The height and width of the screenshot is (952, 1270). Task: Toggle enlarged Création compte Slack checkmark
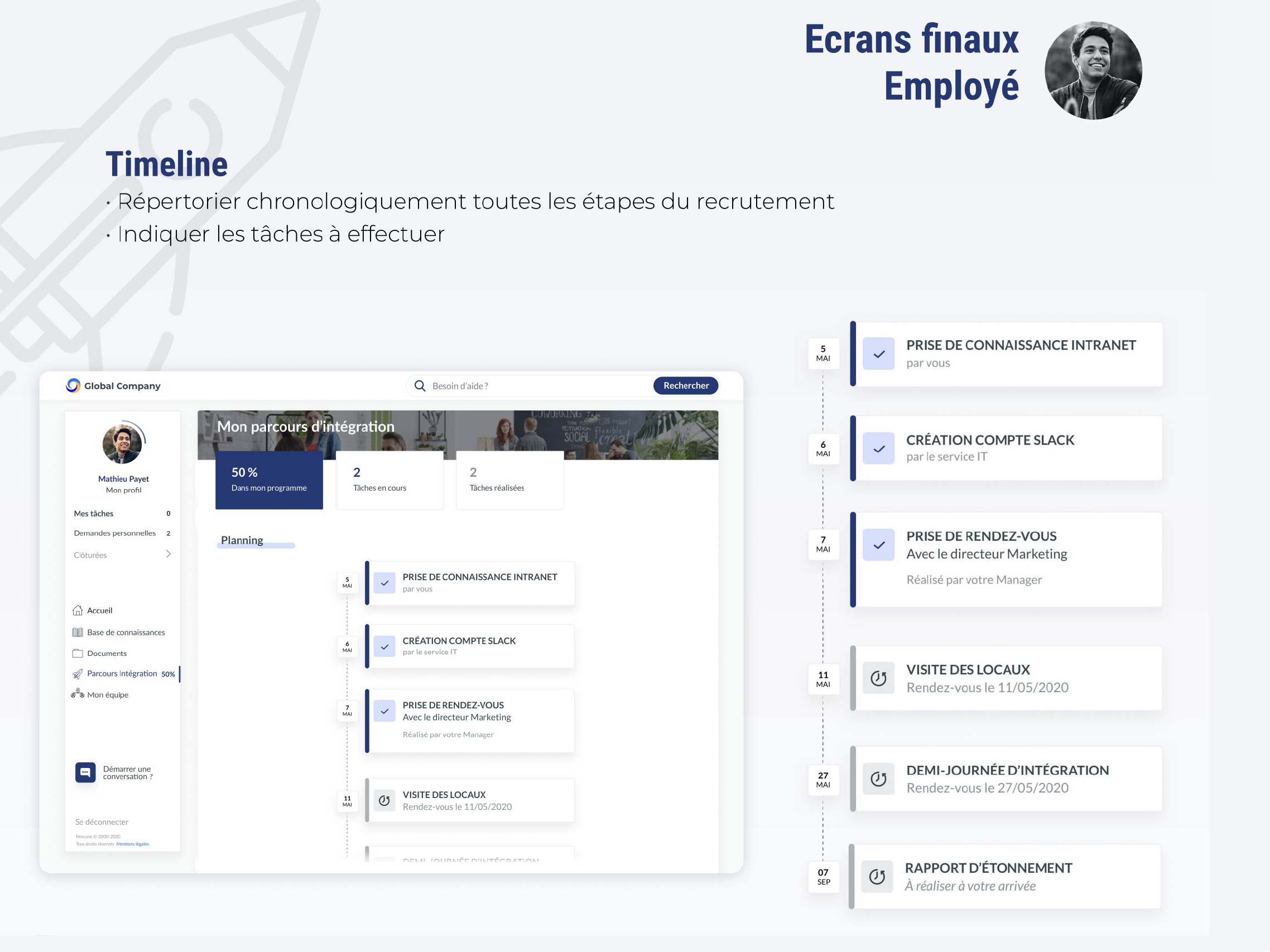[x=878, y=449]
